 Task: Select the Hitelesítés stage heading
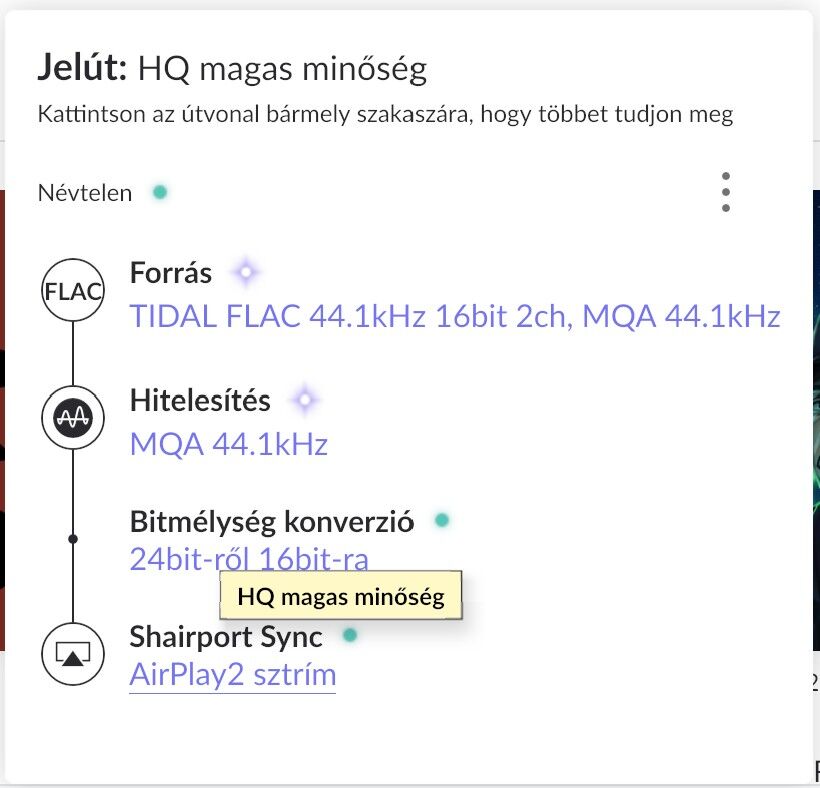200,401
